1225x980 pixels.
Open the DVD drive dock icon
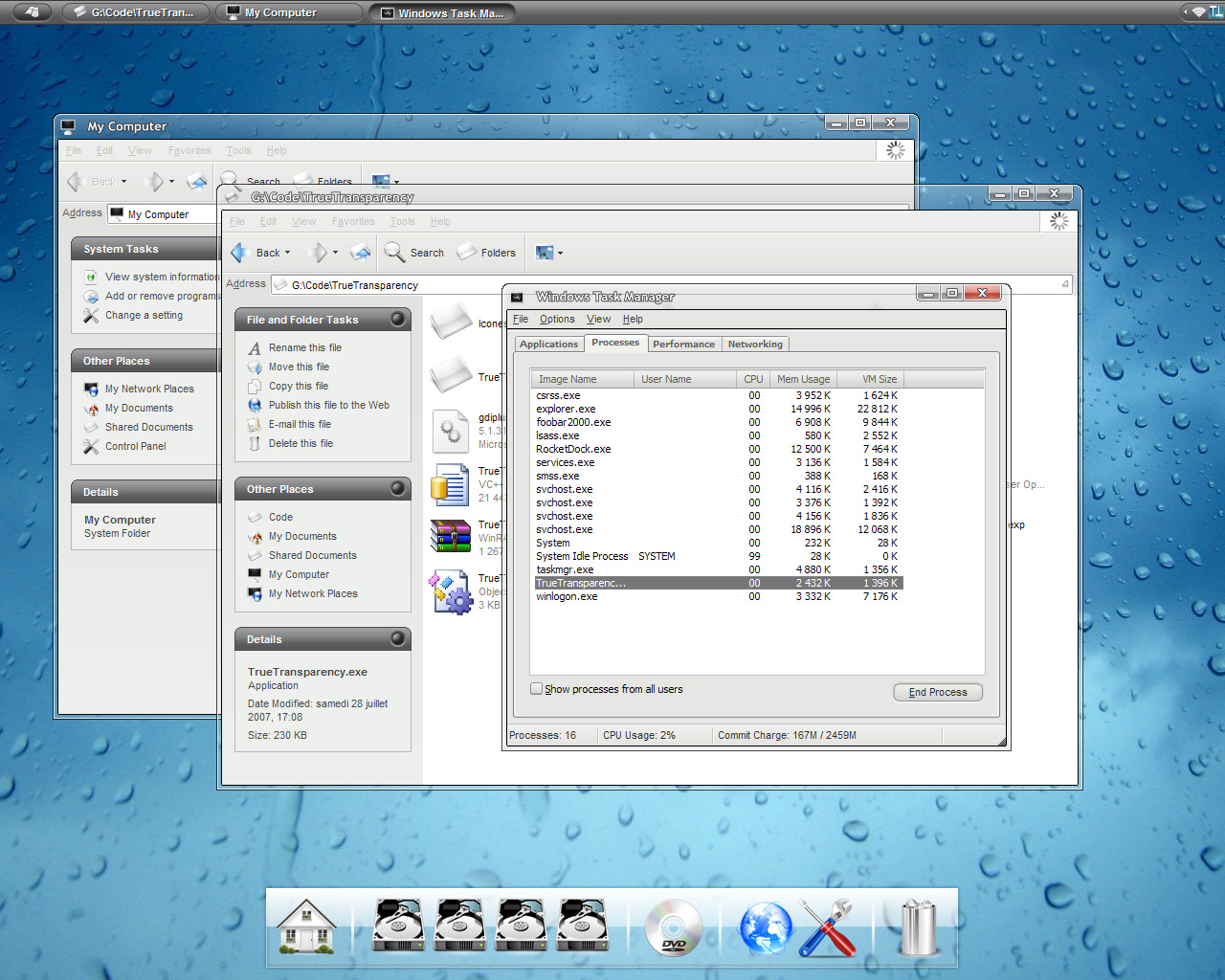(x=673, y=927)
